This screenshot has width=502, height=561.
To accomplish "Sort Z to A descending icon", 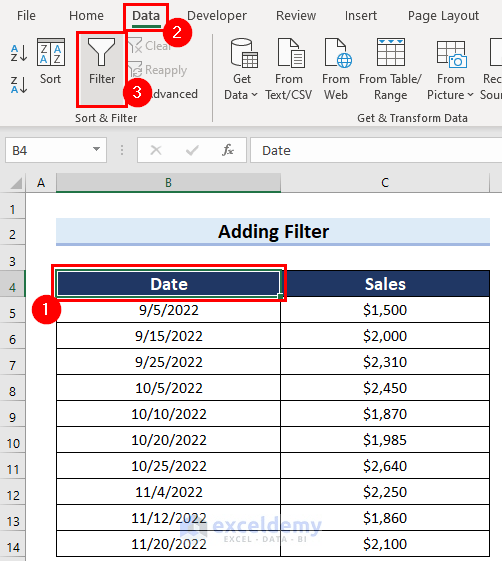I will pos(19,85).
